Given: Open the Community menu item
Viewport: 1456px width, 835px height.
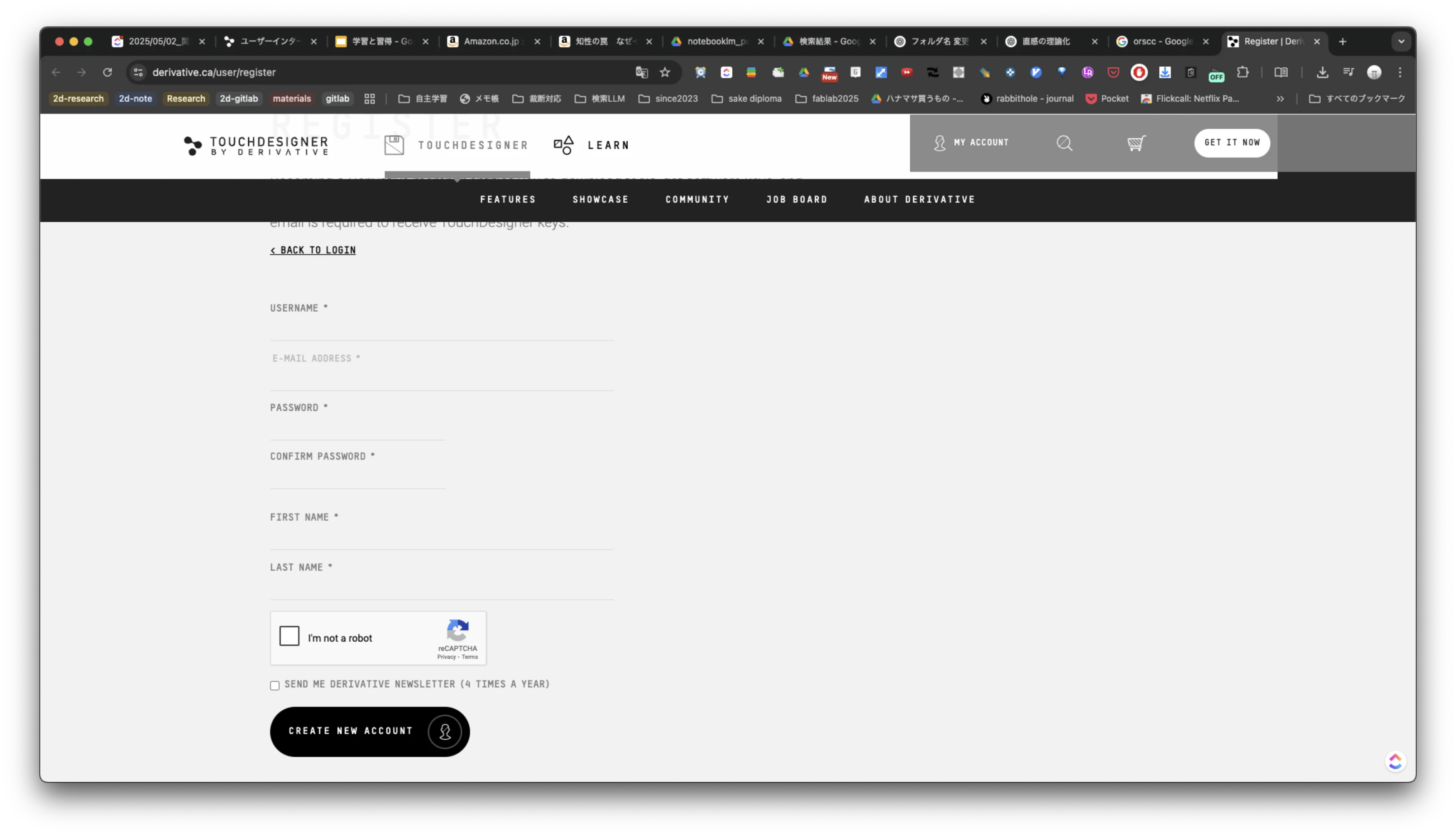Looking at the screenshot, I should tap(697, 199).
